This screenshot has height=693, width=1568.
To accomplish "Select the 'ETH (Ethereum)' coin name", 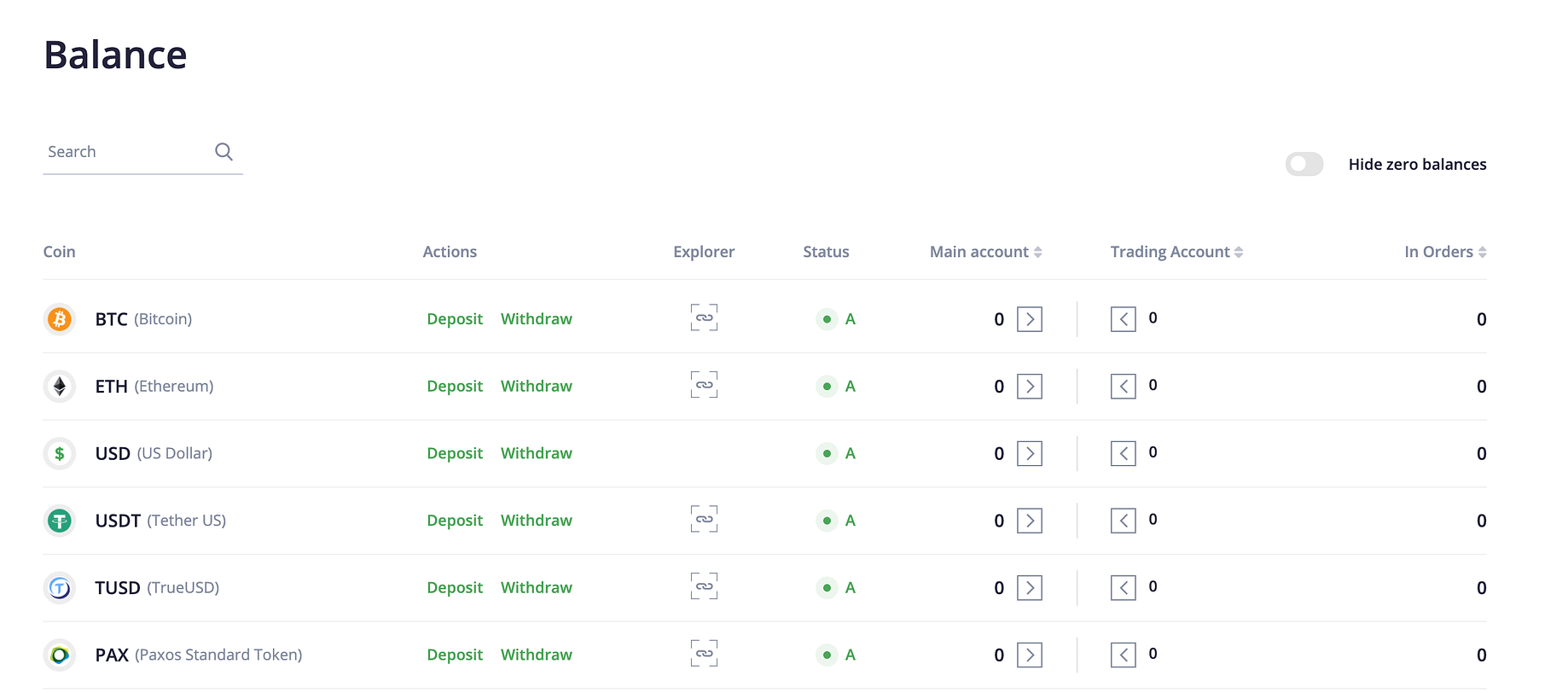I will pos(154,387).
